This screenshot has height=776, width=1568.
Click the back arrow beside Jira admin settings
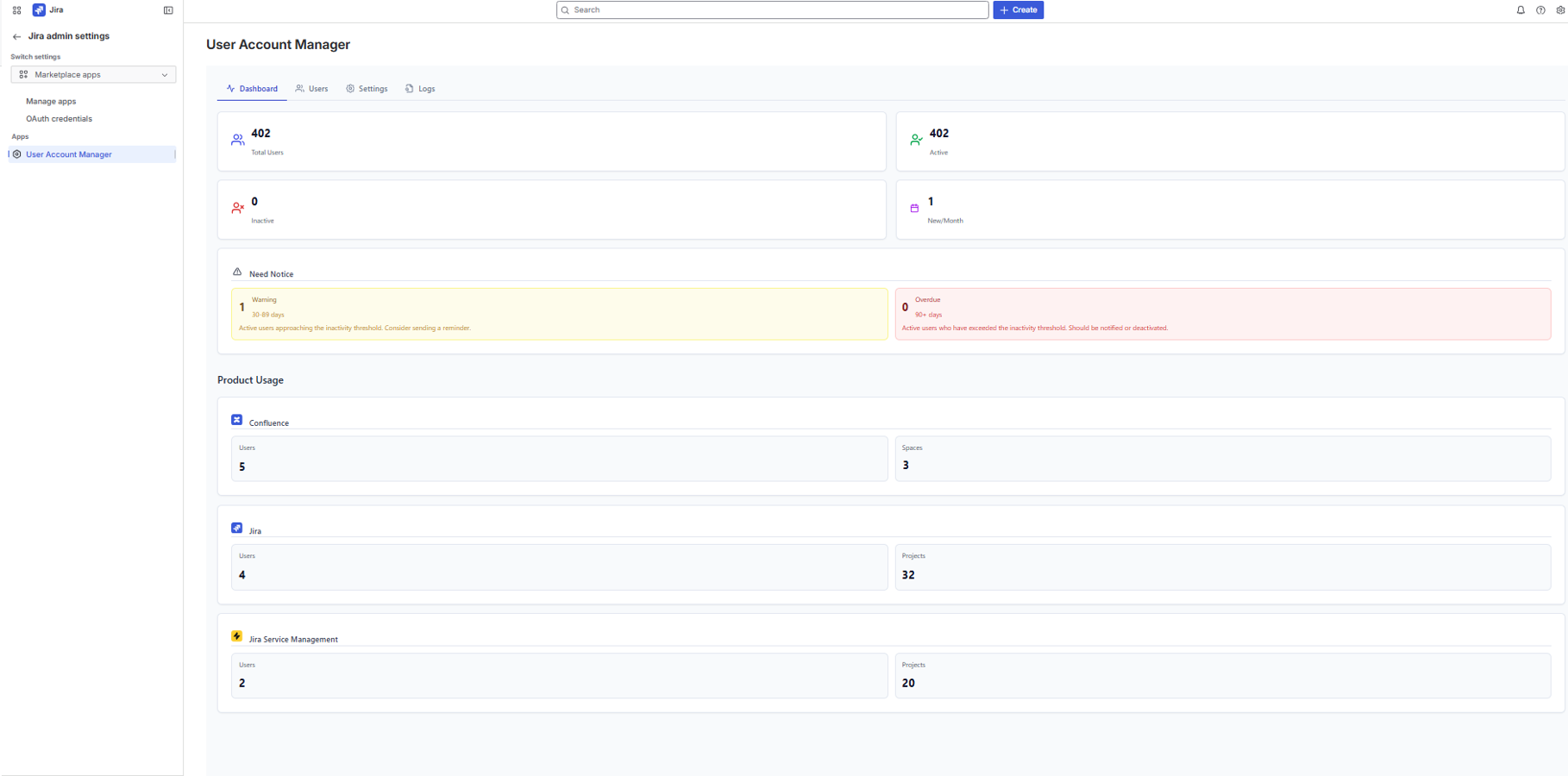[x=16, y=35]
